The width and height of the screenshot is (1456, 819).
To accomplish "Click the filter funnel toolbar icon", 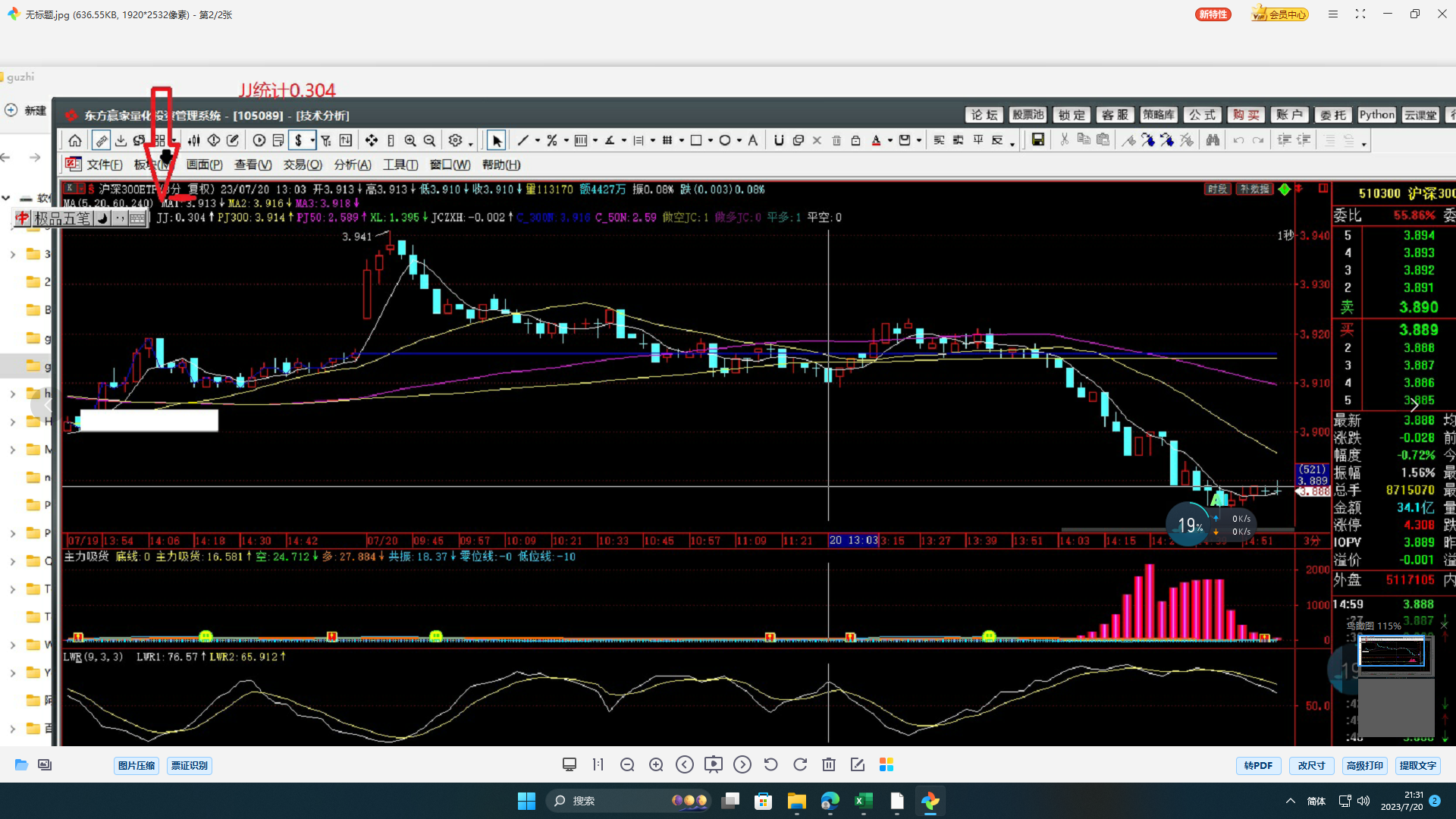I will [x=326, y=140].
